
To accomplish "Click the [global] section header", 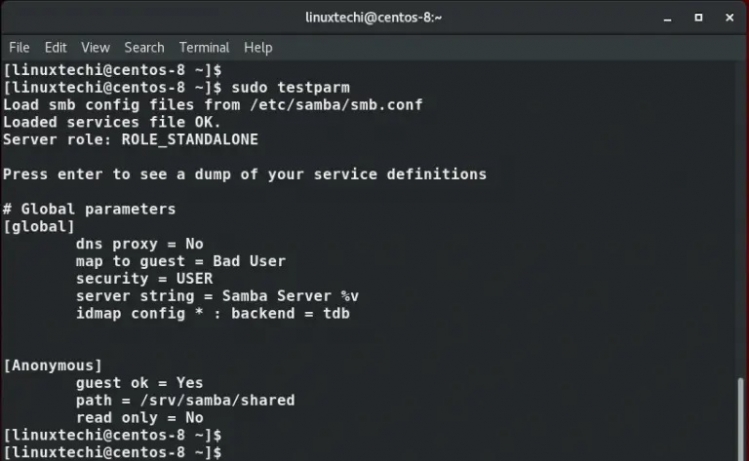I will point(39,227).
